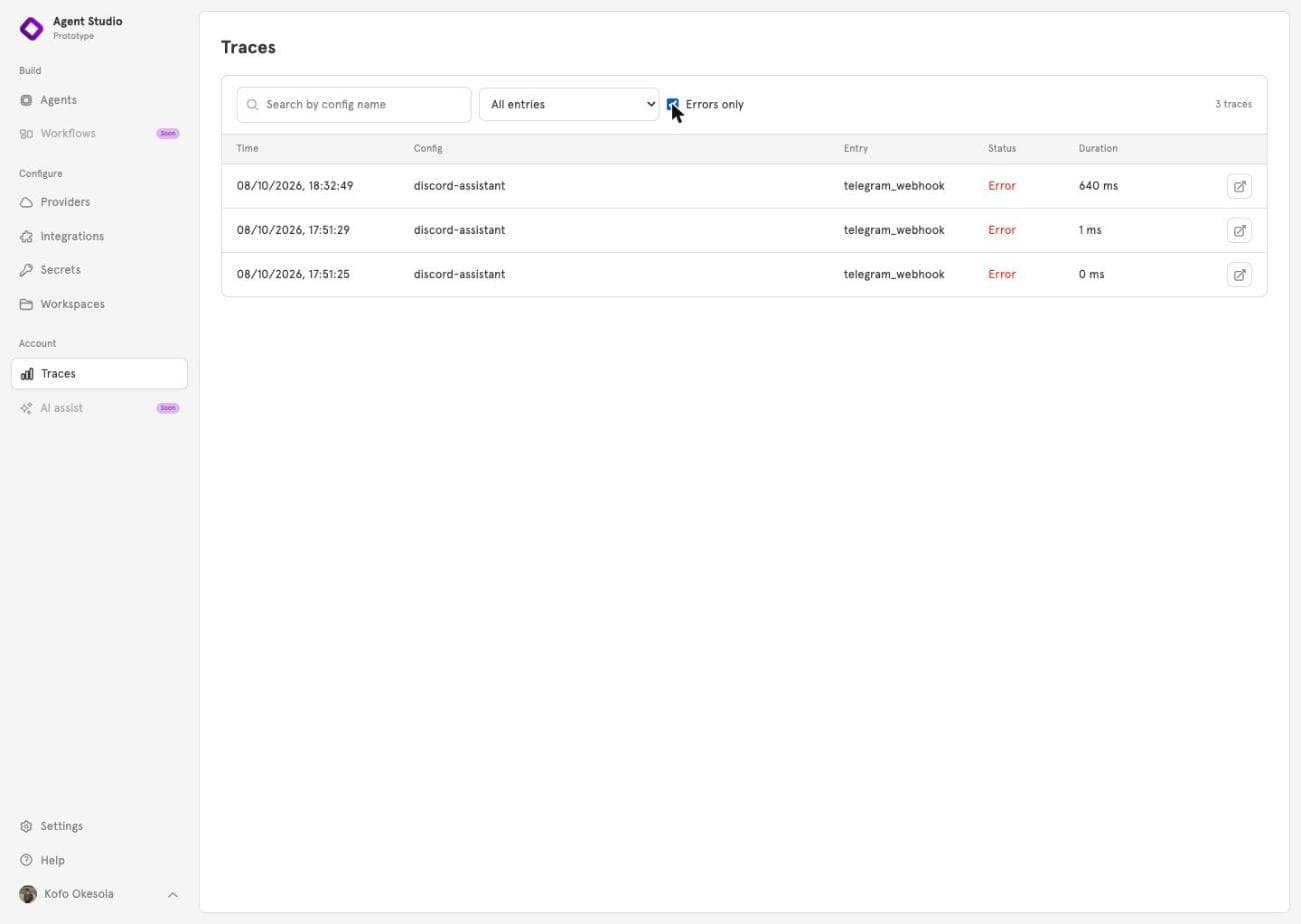Click the Secrets key icon

coord(27,270)
